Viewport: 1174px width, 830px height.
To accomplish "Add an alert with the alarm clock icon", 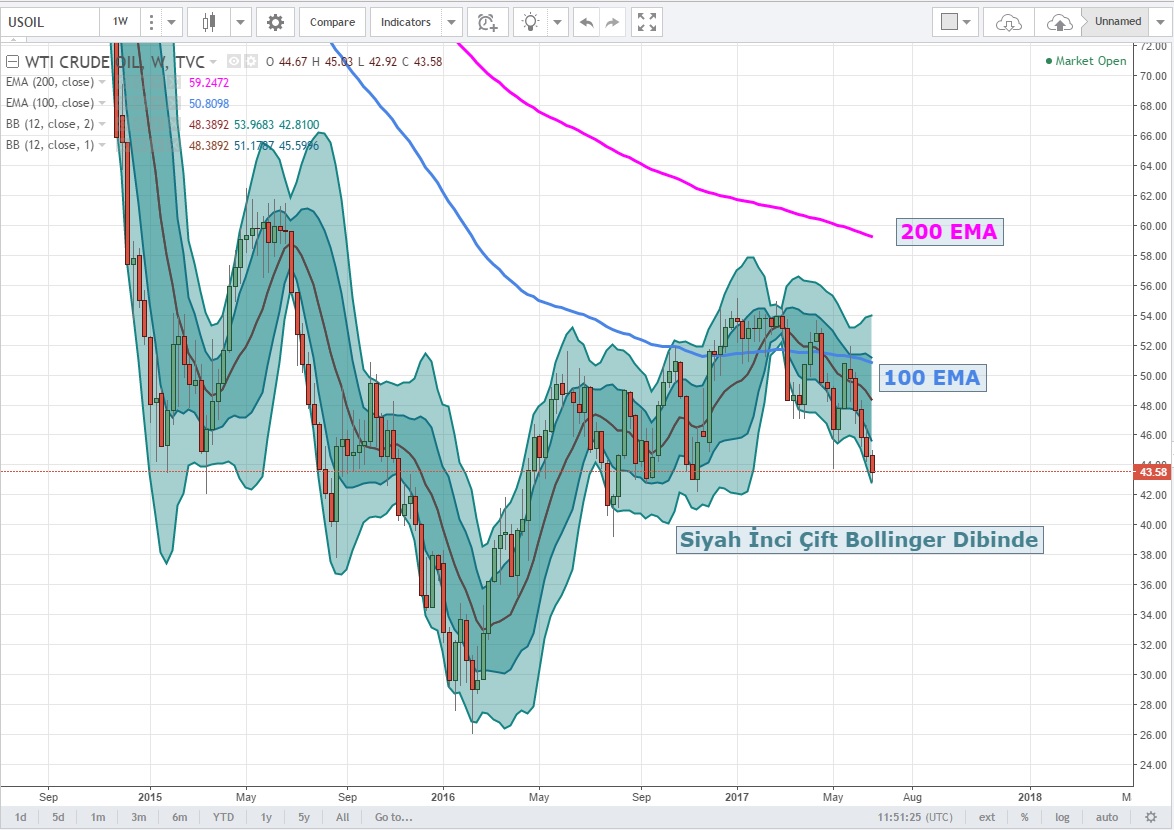I will click(487, 22).
